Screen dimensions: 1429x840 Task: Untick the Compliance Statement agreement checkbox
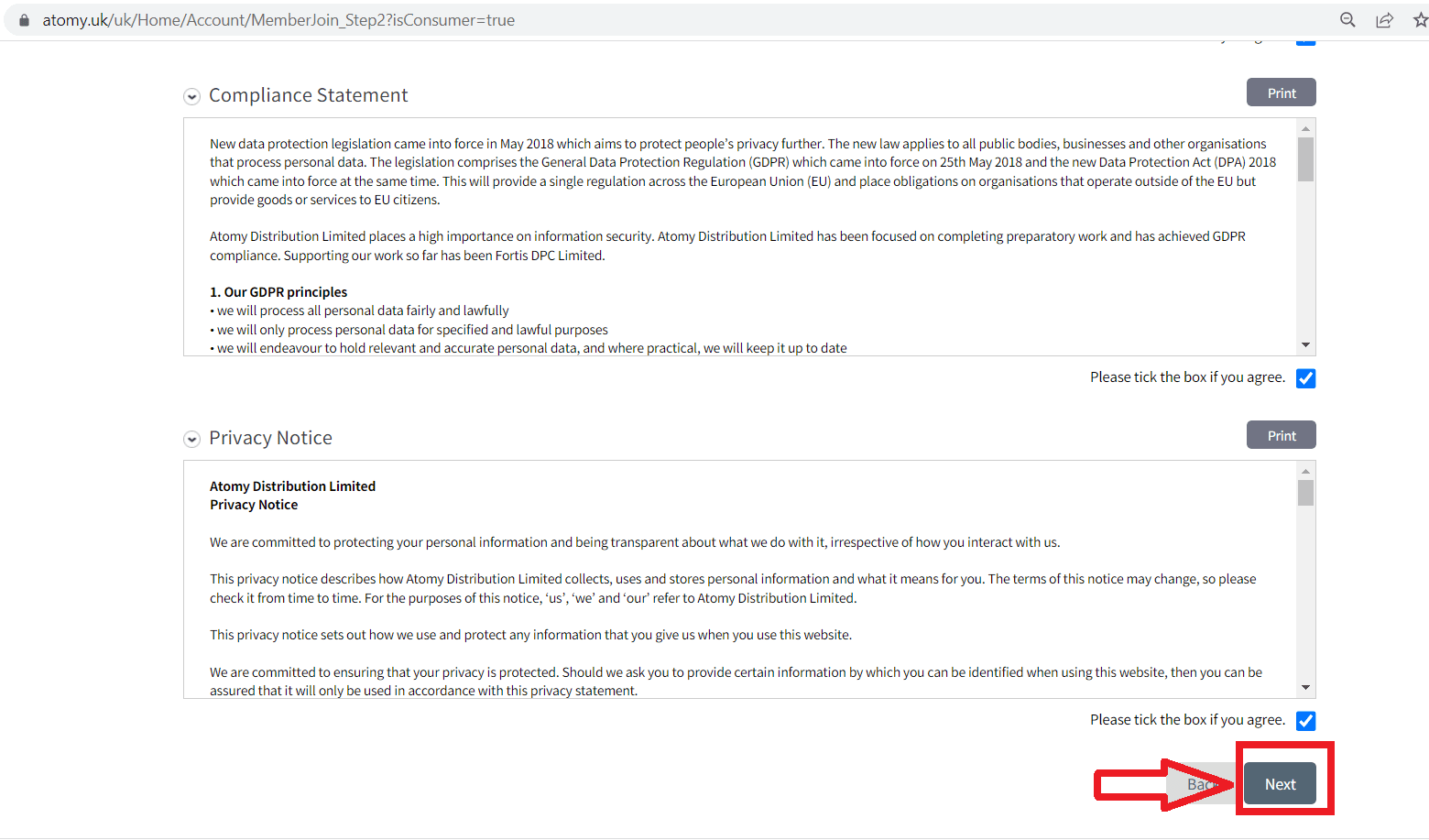1305,378
